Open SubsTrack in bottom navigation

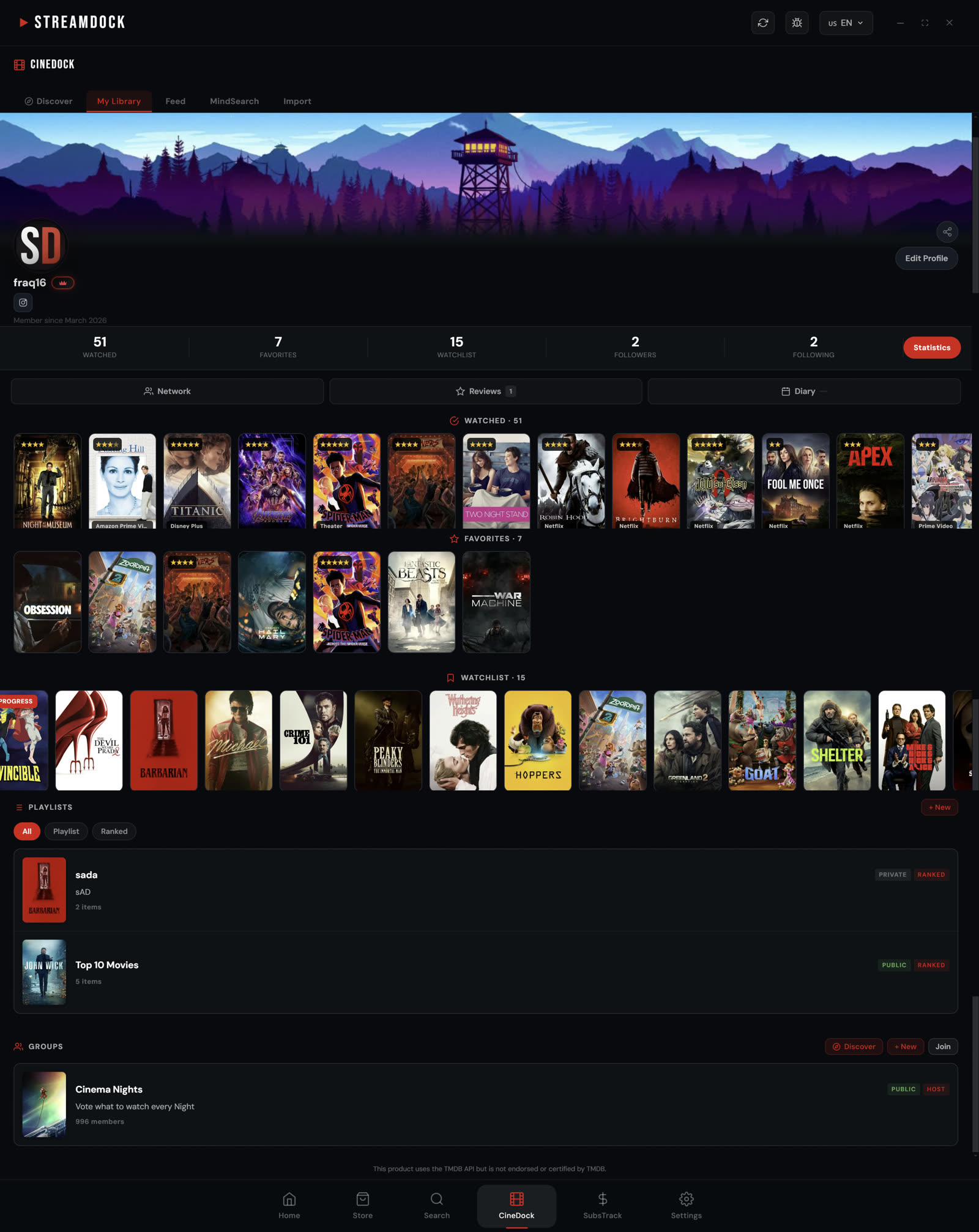click(602, 1206)
